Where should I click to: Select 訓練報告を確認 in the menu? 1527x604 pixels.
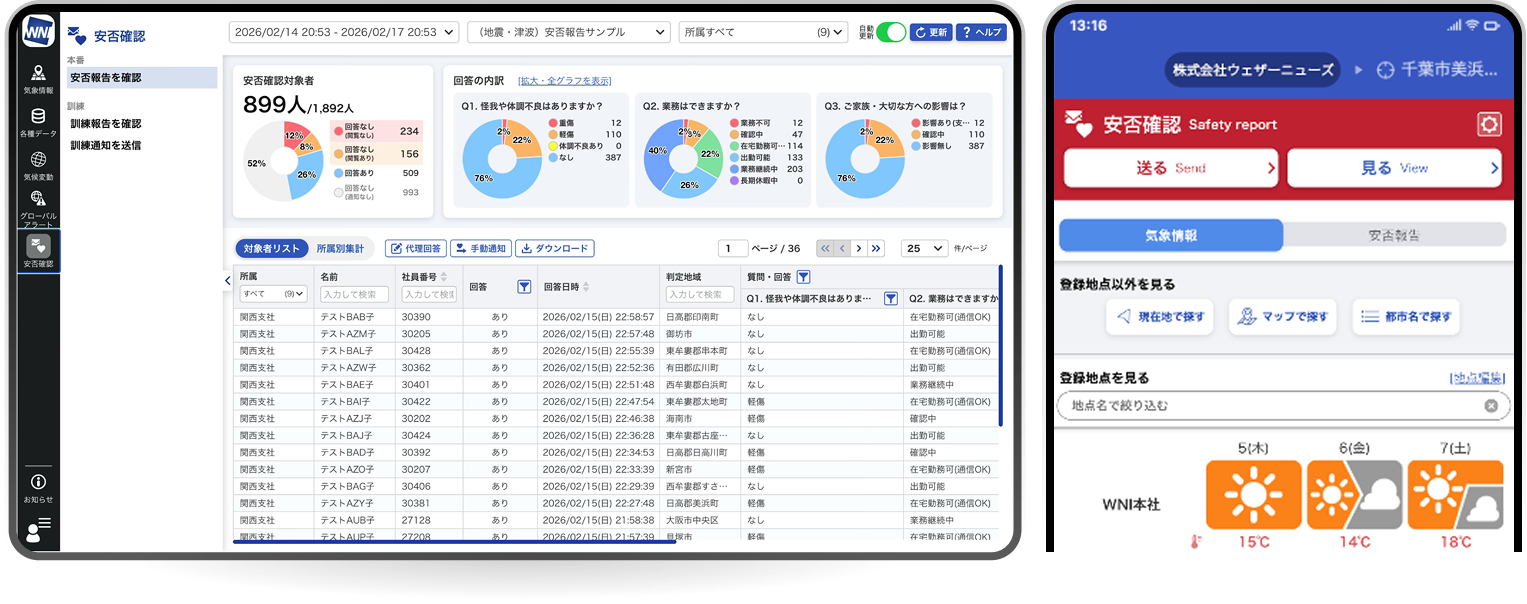click(x=105, y=124)
